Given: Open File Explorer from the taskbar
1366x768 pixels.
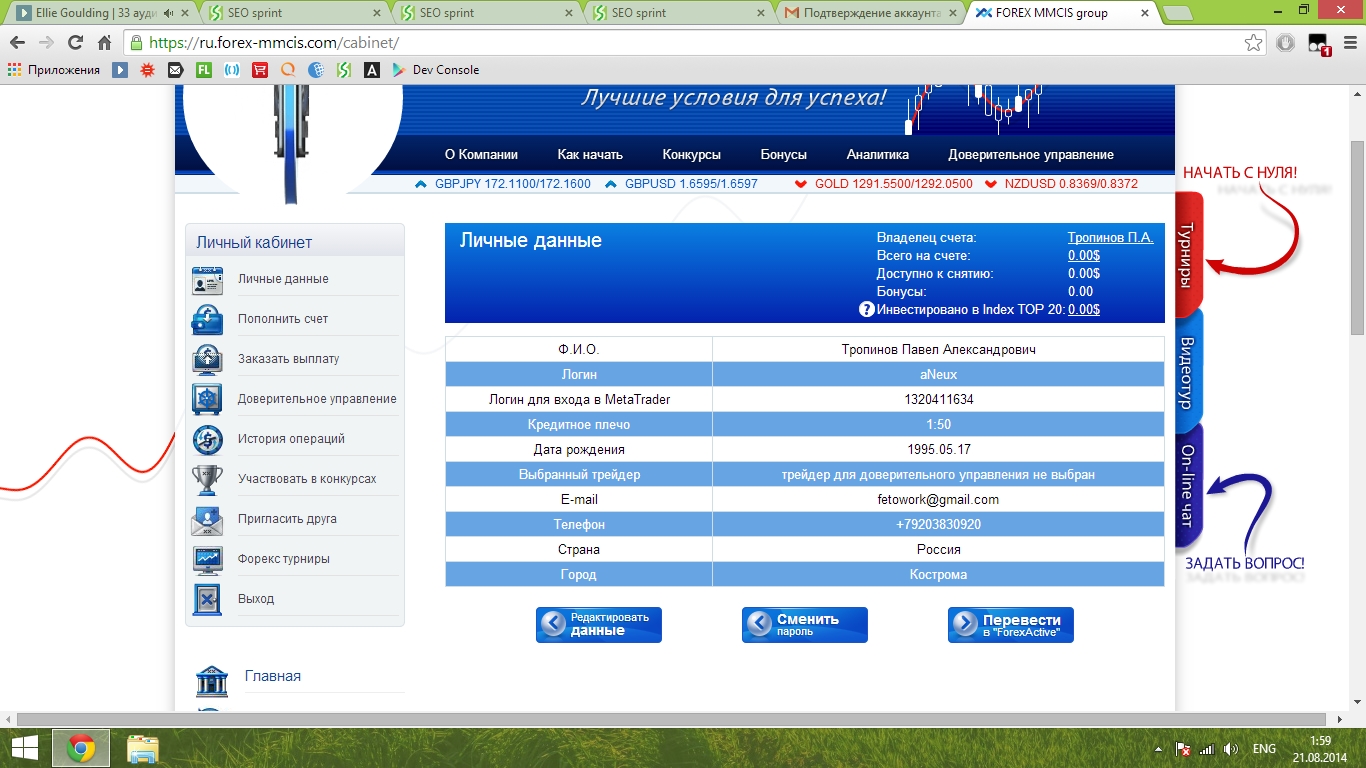Looking at the screenshot, I should coord(143,748).
